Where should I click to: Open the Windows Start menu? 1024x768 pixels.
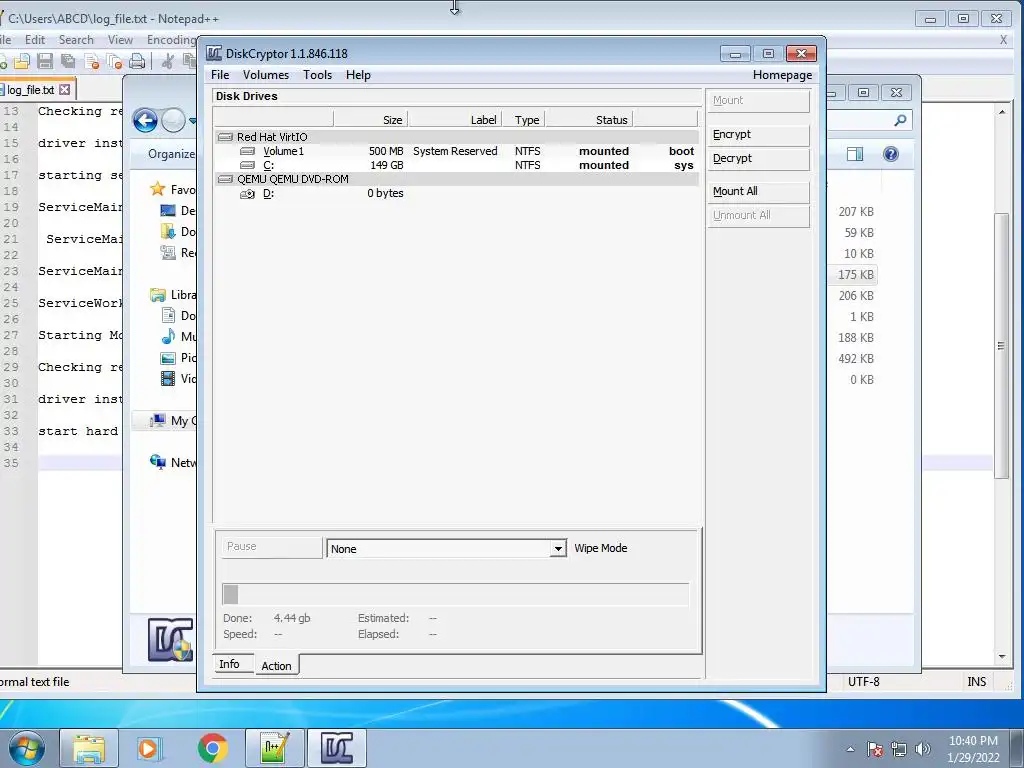click(x=27, y=748)
